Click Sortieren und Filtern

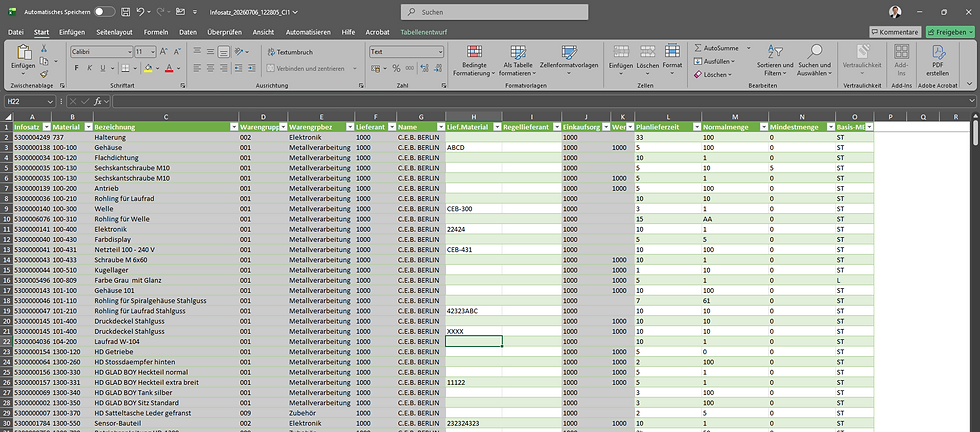click(x=775, y=61)
